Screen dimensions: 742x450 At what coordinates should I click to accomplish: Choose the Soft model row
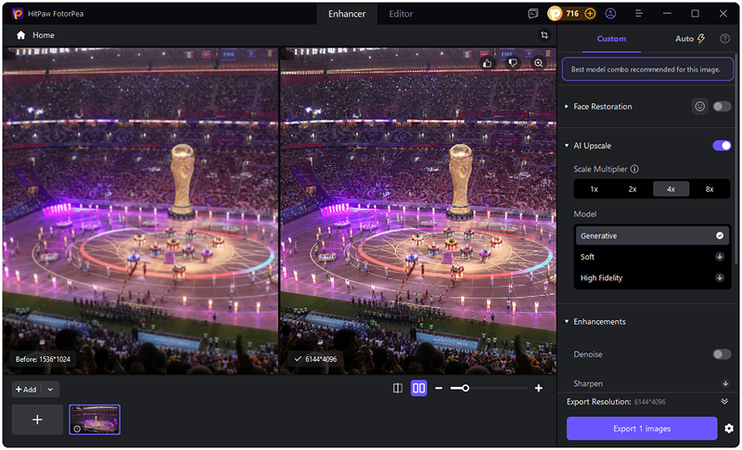pyautogui.click(x=652, y=257)
